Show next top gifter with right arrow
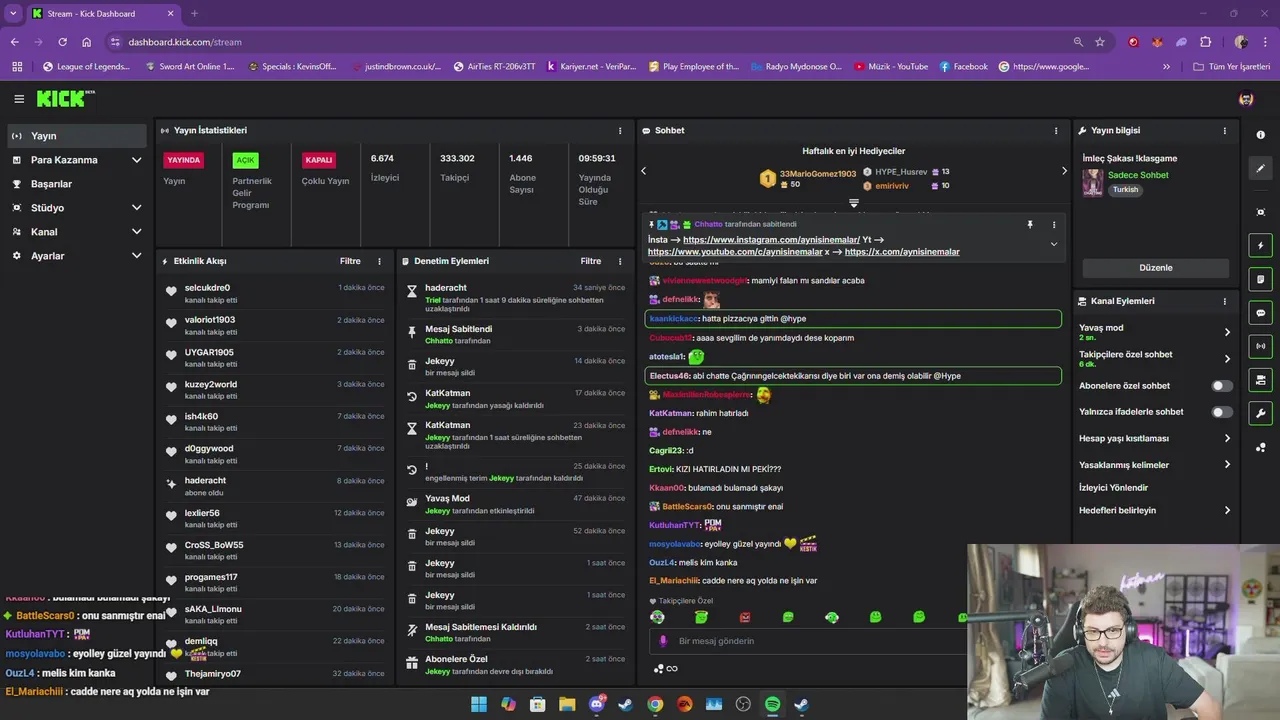1280x720 pixels. (x=1064, y=171)
